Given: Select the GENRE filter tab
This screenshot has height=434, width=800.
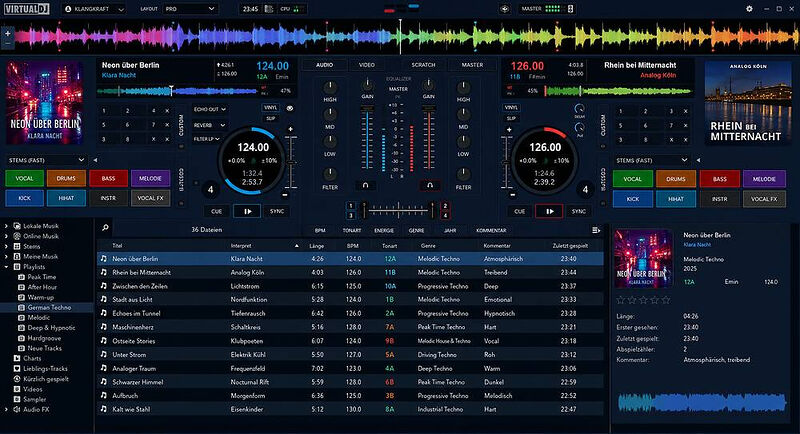Looking at the screenshot, I should point(416,231).
